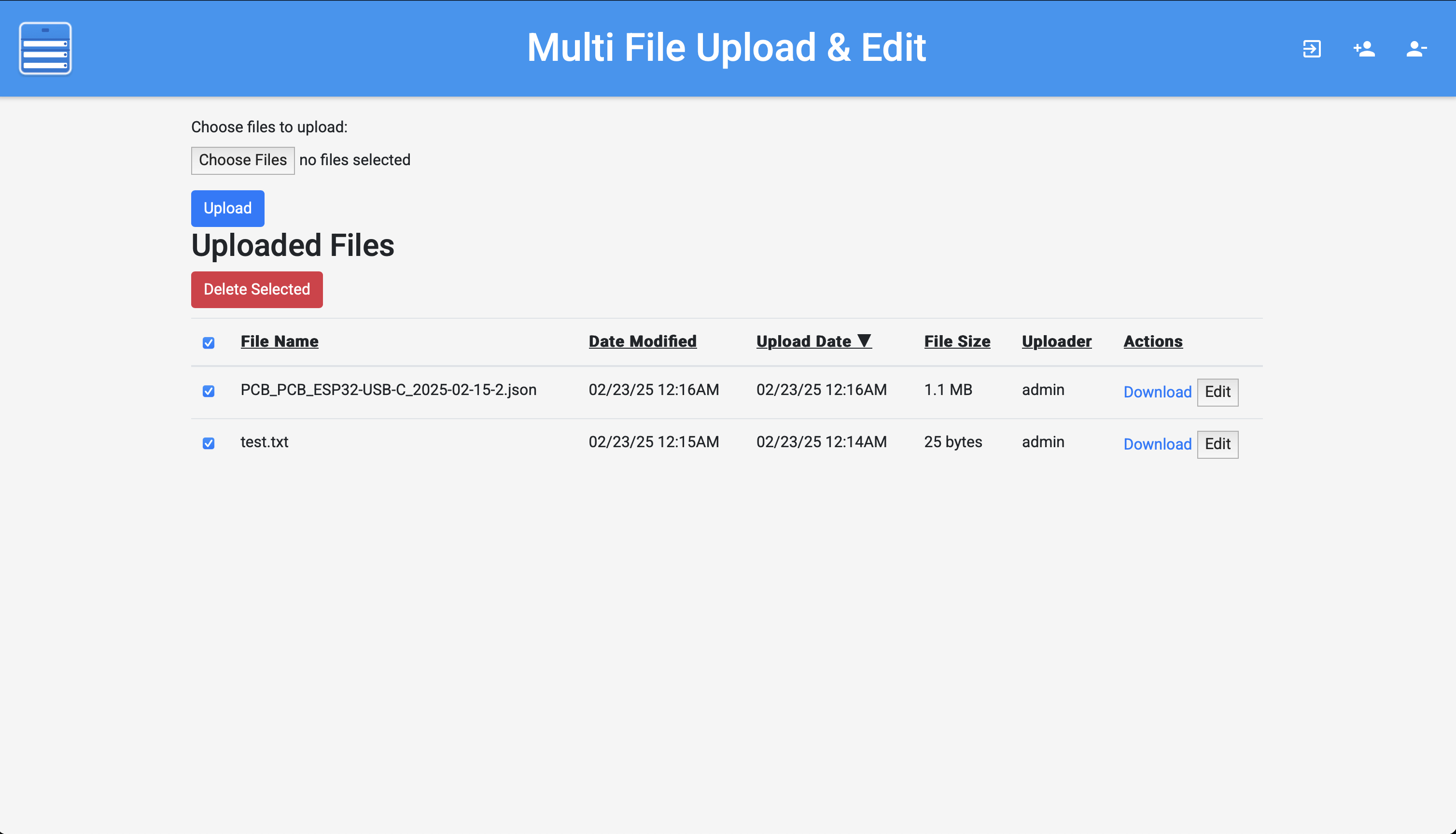Download the test.txt file

point(1157,444)
